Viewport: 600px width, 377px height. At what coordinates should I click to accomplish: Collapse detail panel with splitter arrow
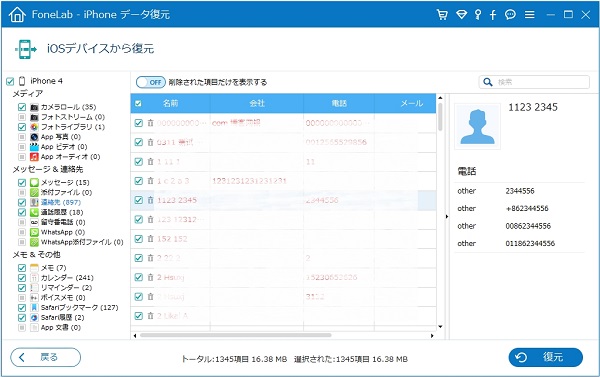pyautogui.click(x=447, y=217)
